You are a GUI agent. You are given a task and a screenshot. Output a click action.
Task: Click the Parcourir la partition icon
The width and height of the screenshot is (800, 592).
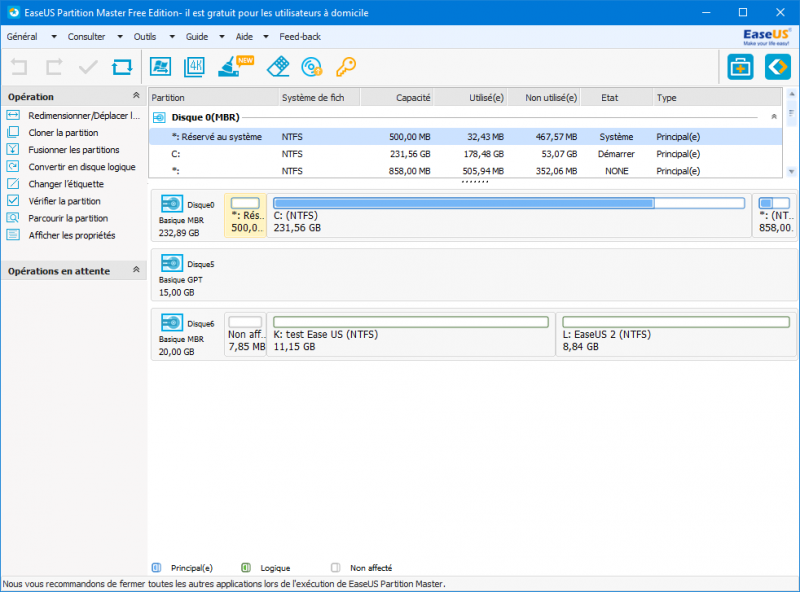pos(13,218)
